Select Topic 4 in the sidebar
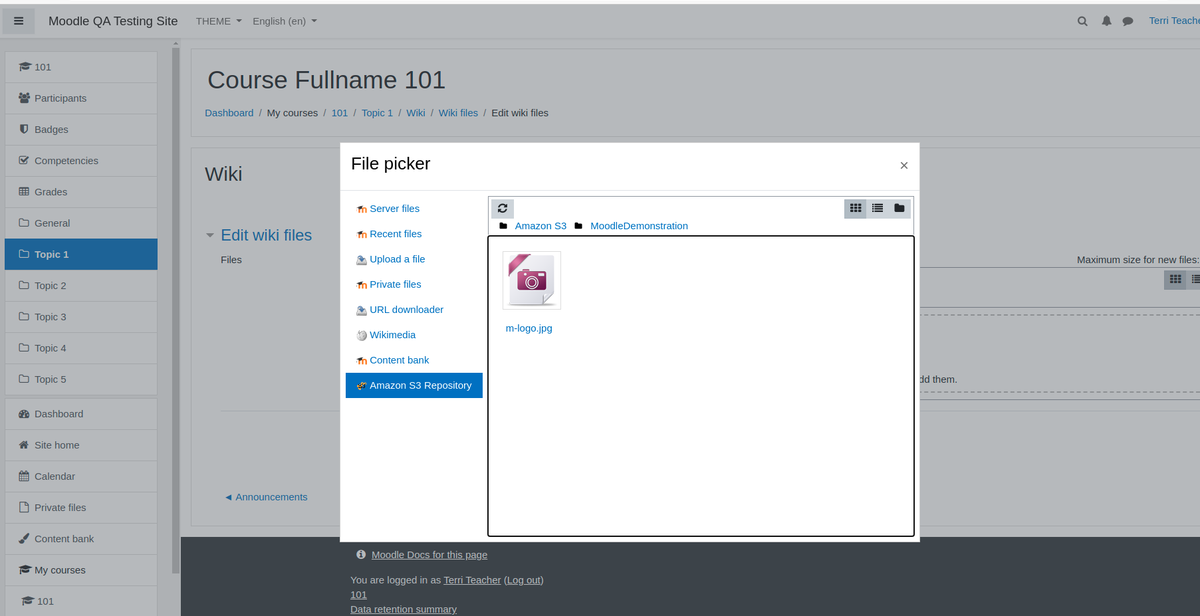 (81, 348)
